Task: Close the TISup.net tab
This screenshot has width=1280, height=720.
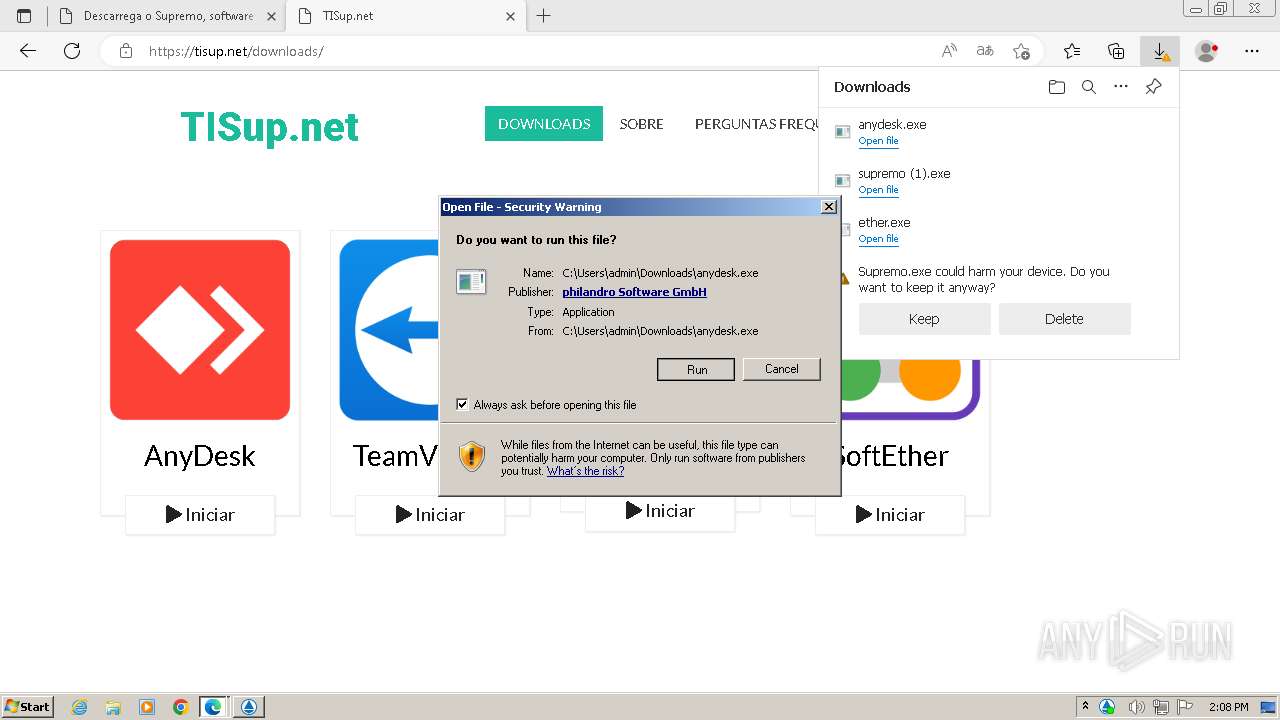Action: pos(510,16)
